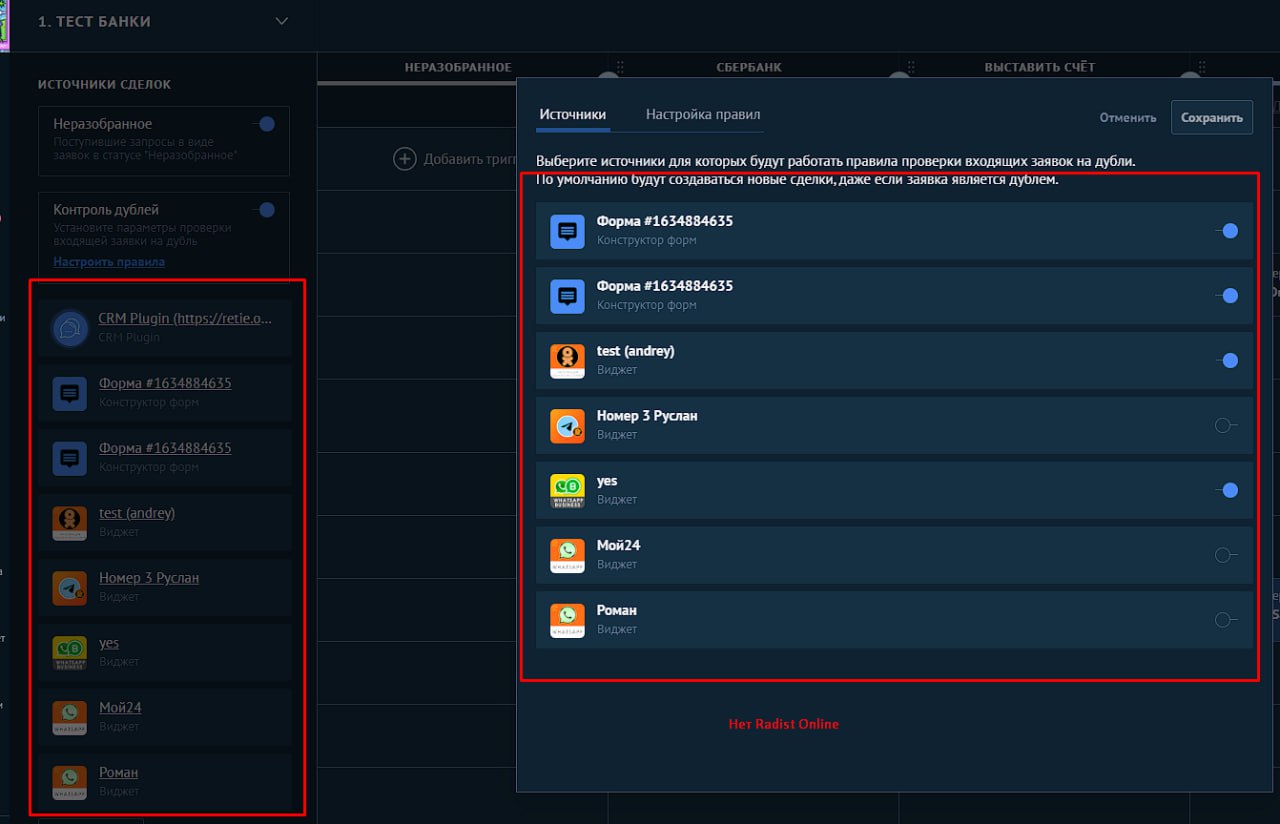Click the plus icon next to Добавить триггер

[x=404, y=158]
